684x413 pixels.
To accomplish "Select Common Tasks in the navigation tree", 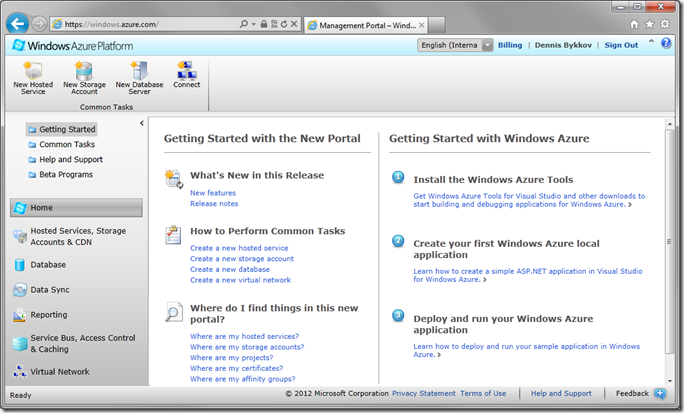I will [x=67, y=144].
